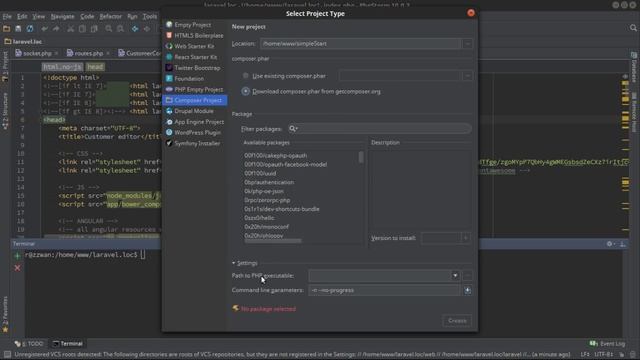This screenshot has width=640, height=360.
Task: Open Terminal tool window tab
Action: [x=68, y=344]
